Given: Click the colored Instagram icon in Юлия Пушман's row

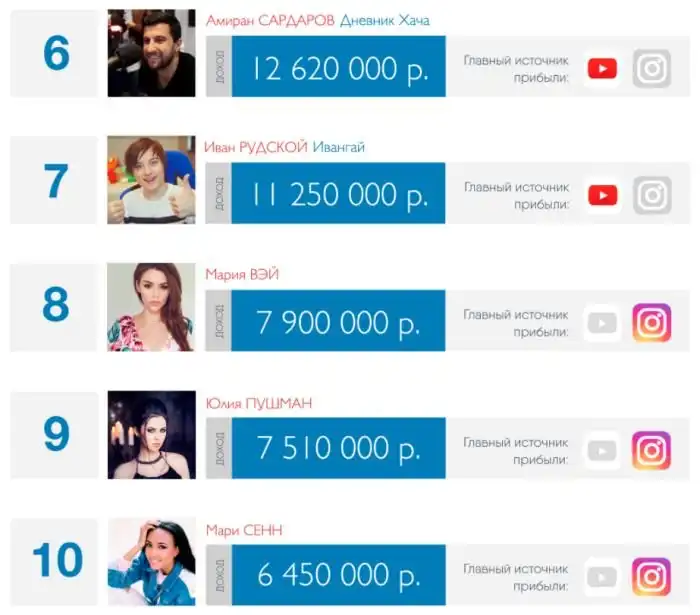Looking at the screenshot, I should [652, 450].
